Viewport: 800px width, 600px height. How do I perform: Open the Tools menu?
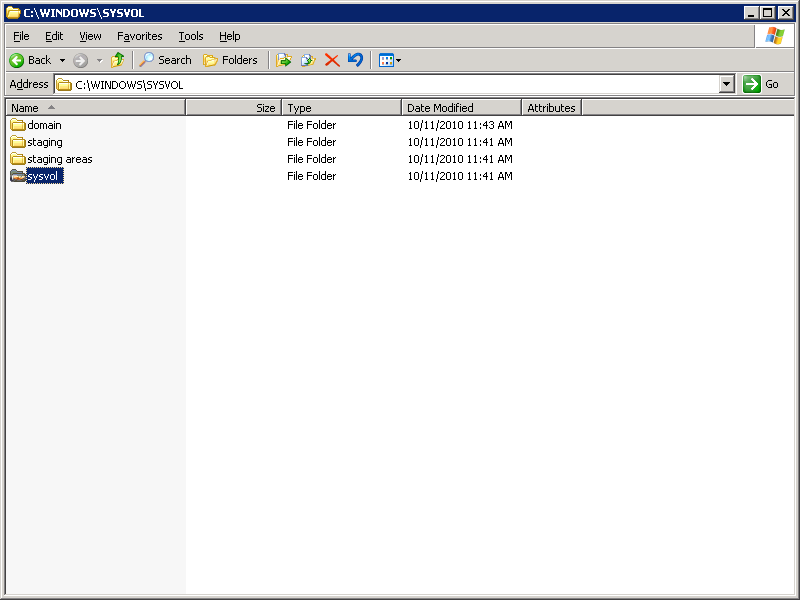(x=191, y=36)
